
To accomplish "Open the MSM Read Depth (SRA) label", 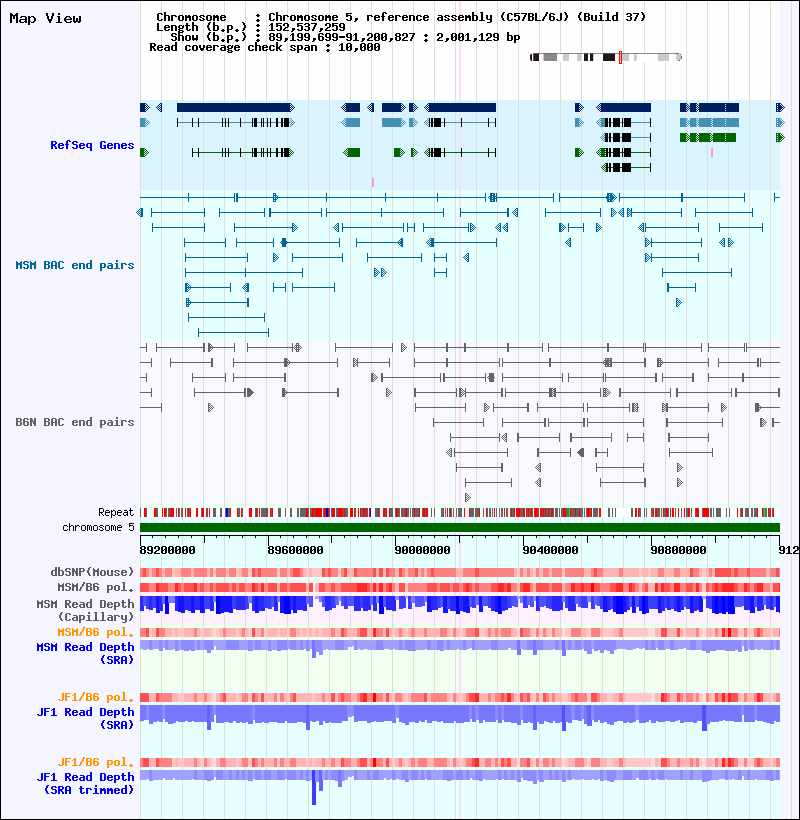I will click(x=85, y=653).
